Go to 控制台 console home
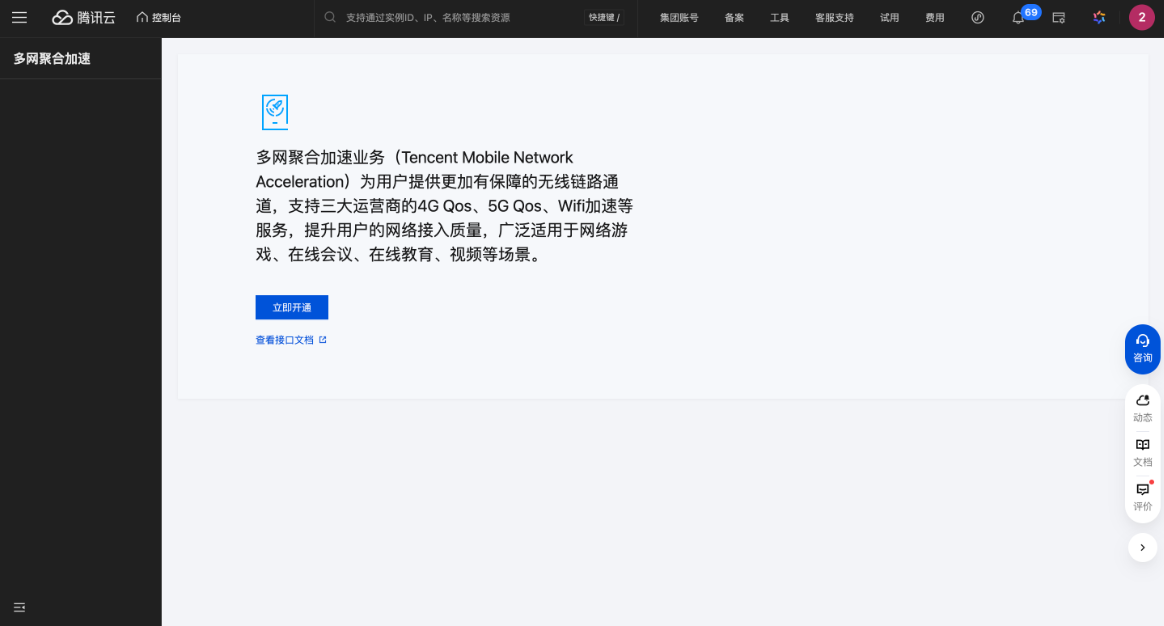 pyautogui.click(x=159, y=17)
